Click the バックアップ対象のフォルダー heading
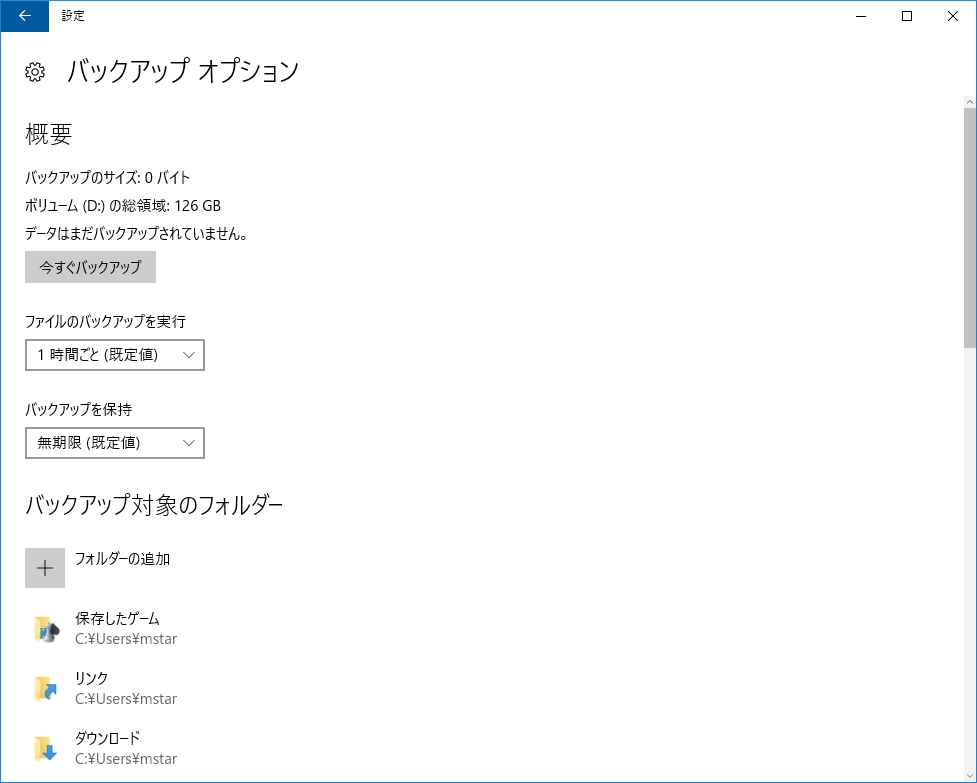 point(154,504)
